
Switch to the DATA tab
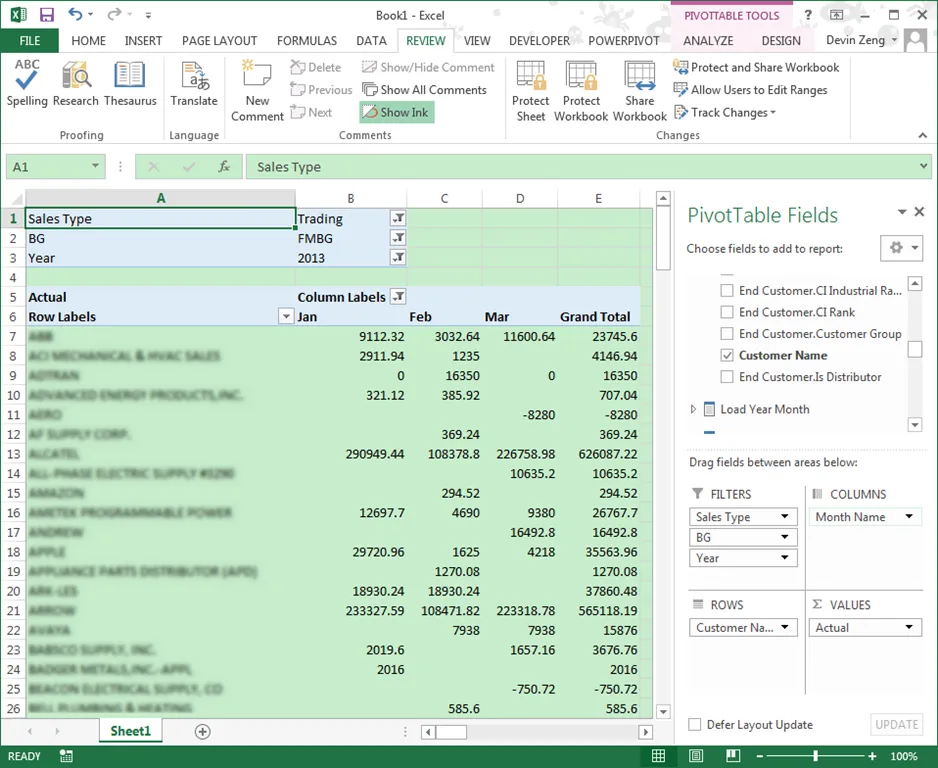click(371, 41)
